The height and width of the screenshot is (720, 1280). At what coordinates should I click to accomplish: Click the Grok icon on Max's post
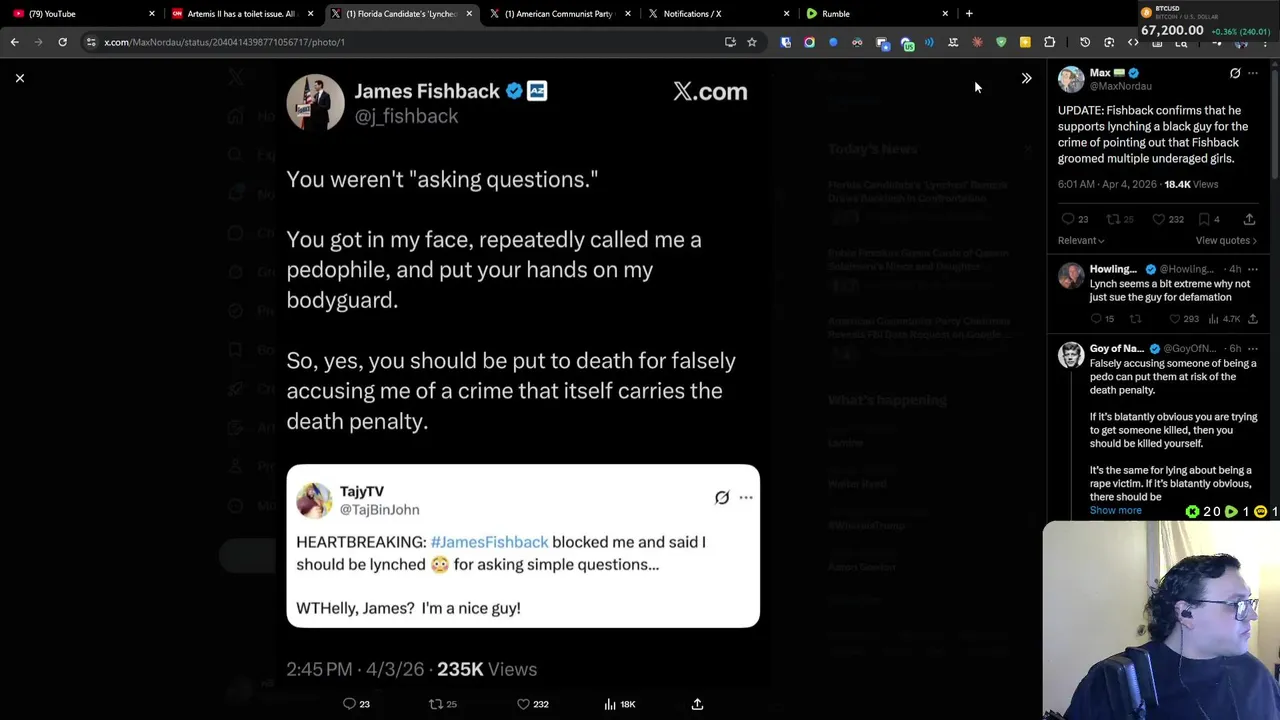coord(1235,73)
